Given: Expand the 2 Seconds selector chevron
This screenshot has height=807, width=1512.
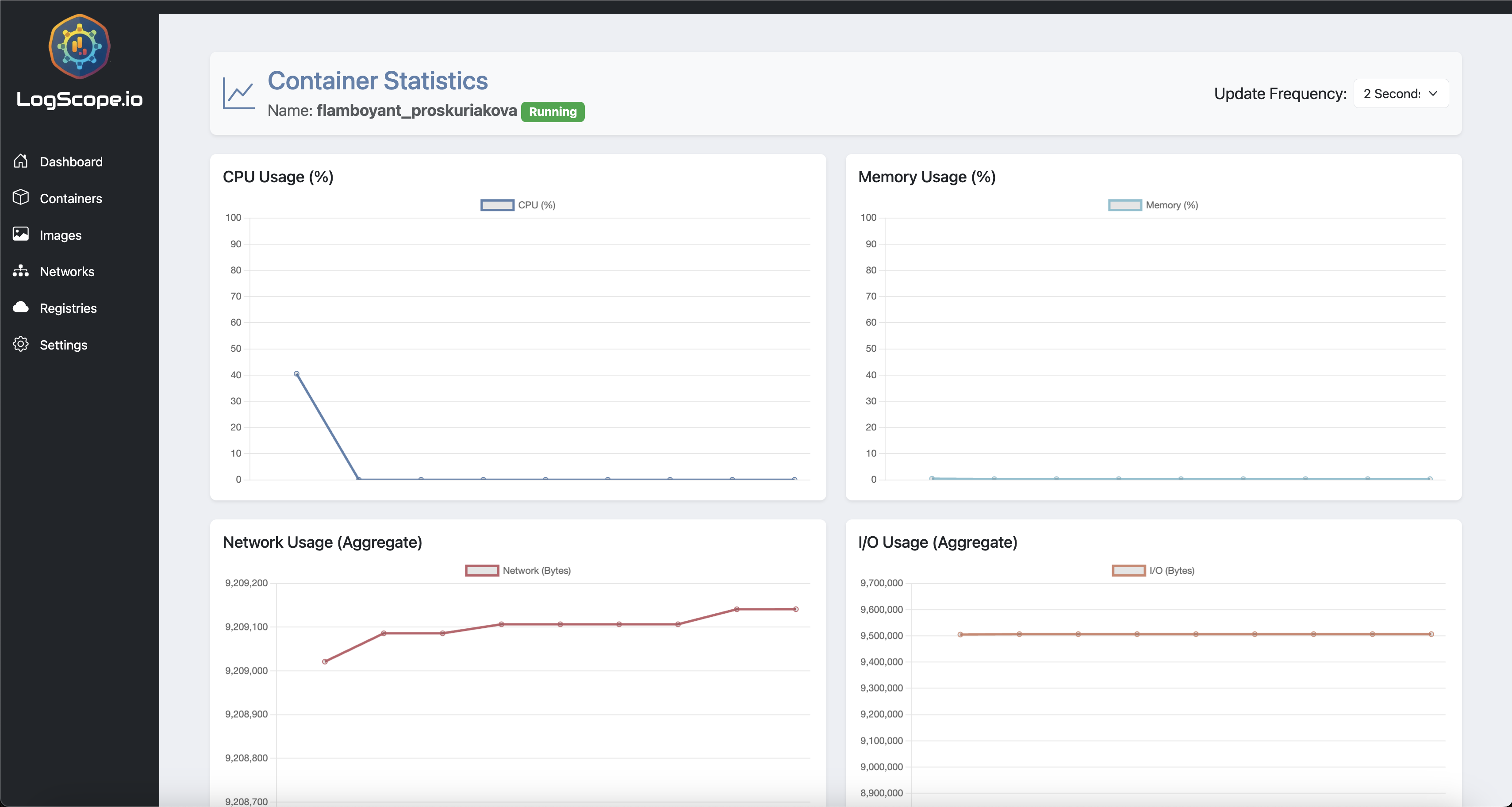Looking at the screenshot, I should (1433, 93).
